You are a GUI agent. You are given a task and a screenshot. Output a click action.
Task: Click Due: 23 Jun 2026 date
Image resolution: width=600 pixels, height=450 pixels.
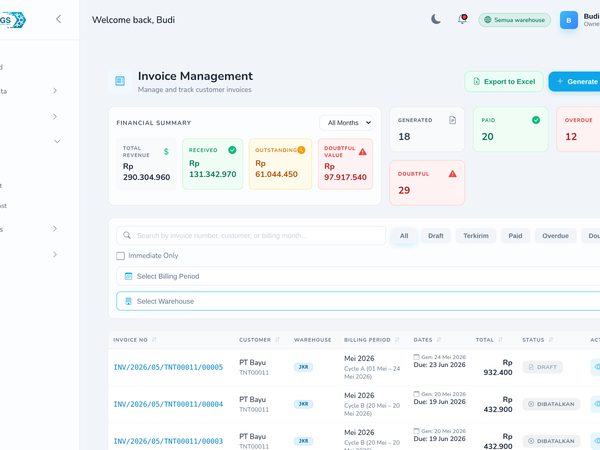[439, 365]
